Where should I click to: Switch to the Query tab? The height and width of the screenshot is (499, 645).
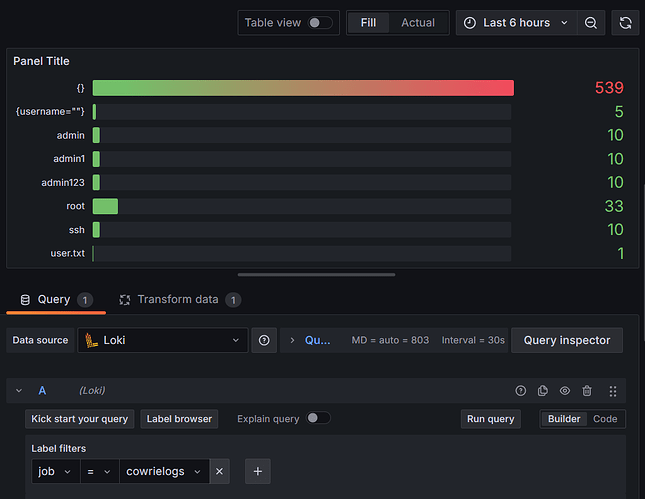click(x=56, y=299)
